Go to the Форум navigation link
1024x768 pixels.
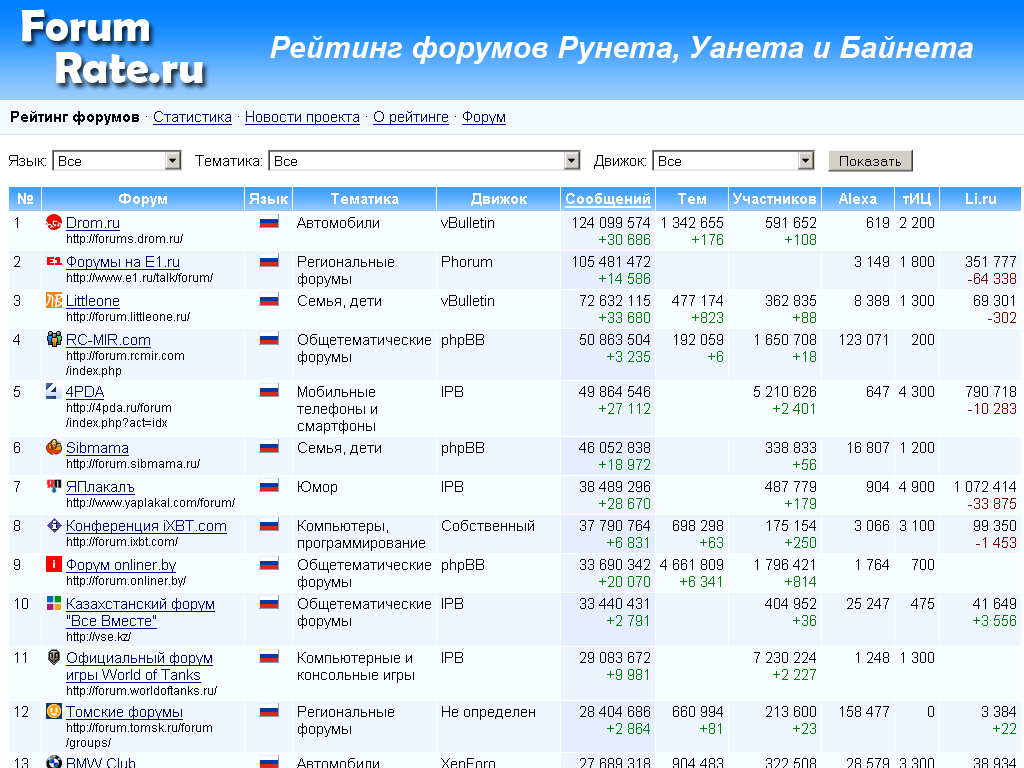click(x=483, y=117)
